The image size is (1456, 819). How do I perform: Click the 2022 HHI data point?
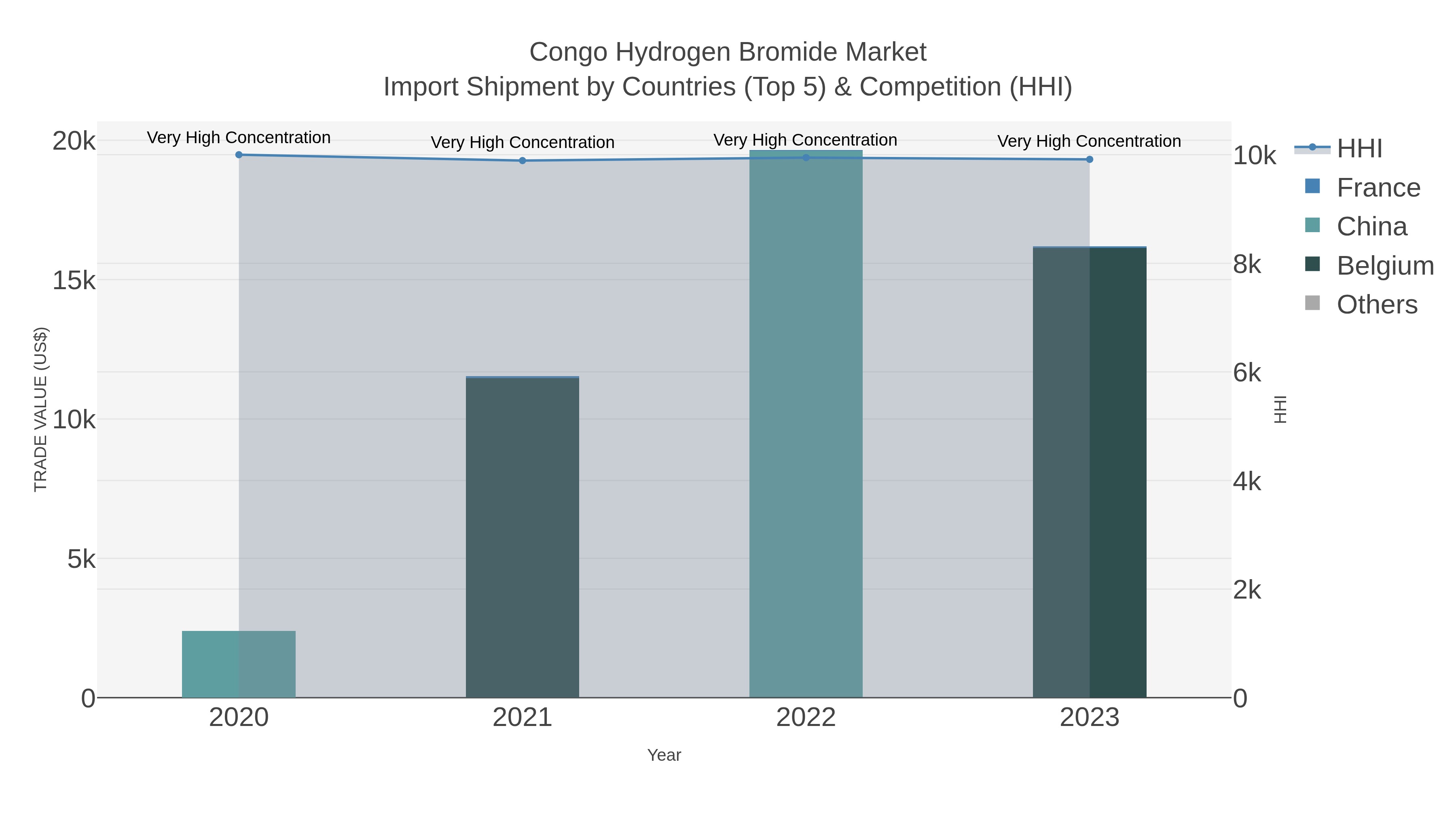tap(806, 158)
